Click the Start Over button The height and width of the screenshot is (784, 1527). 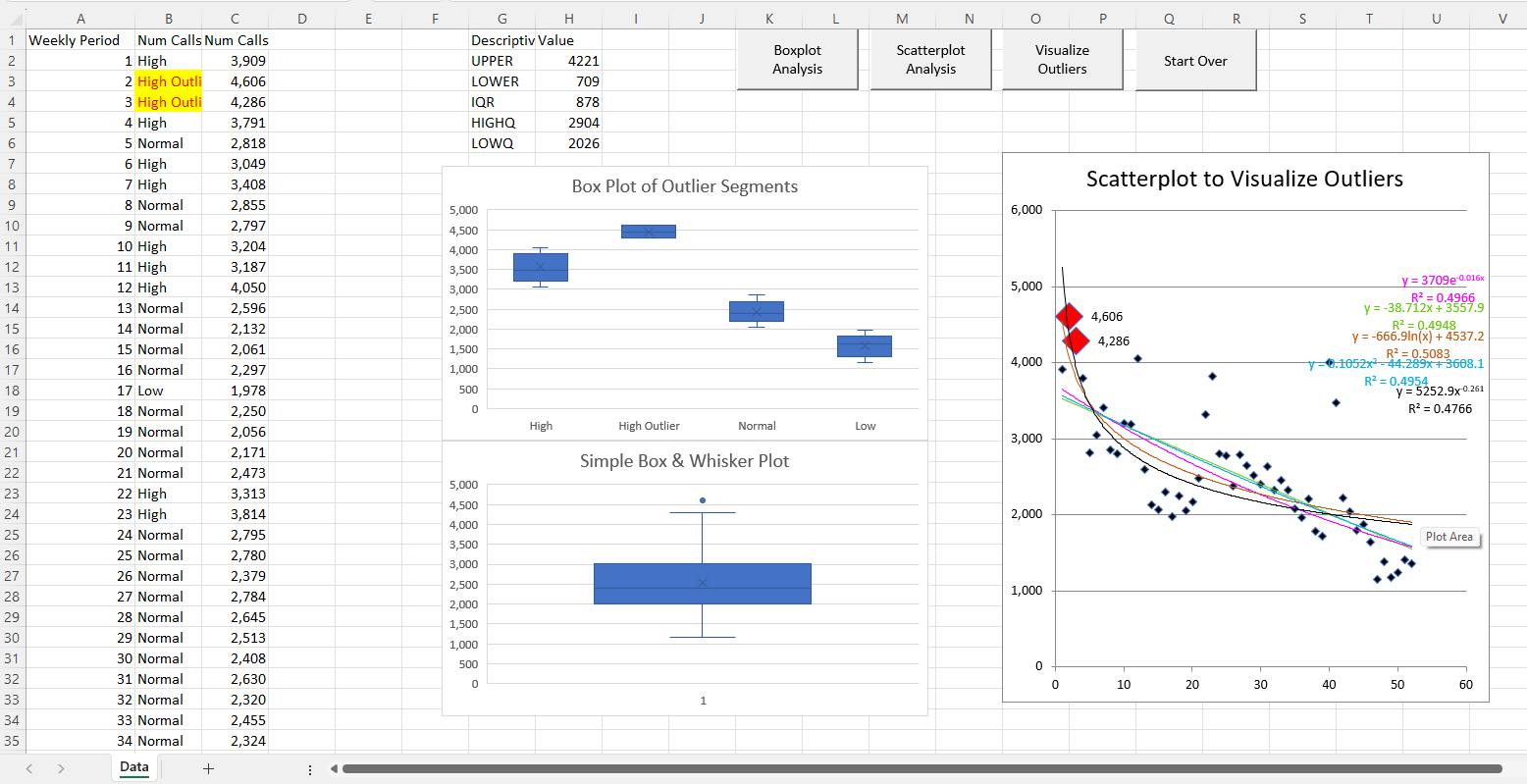[x=1194, y=60]
